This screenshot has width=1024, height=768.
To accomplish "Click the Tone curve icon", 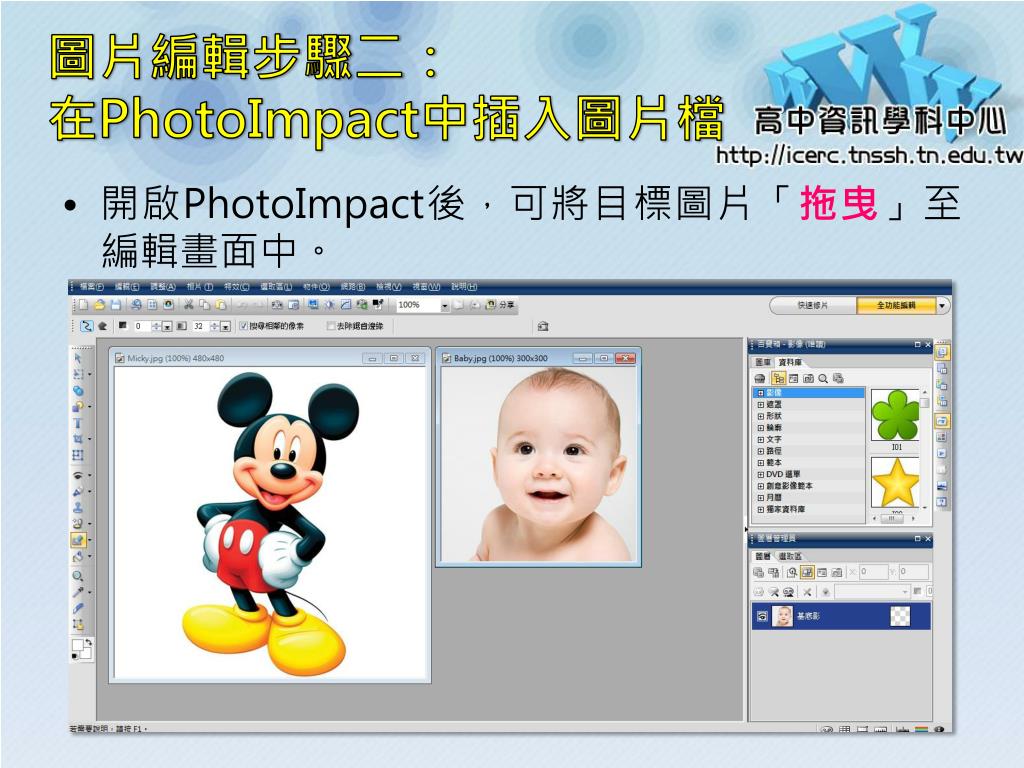I will 345,305.
